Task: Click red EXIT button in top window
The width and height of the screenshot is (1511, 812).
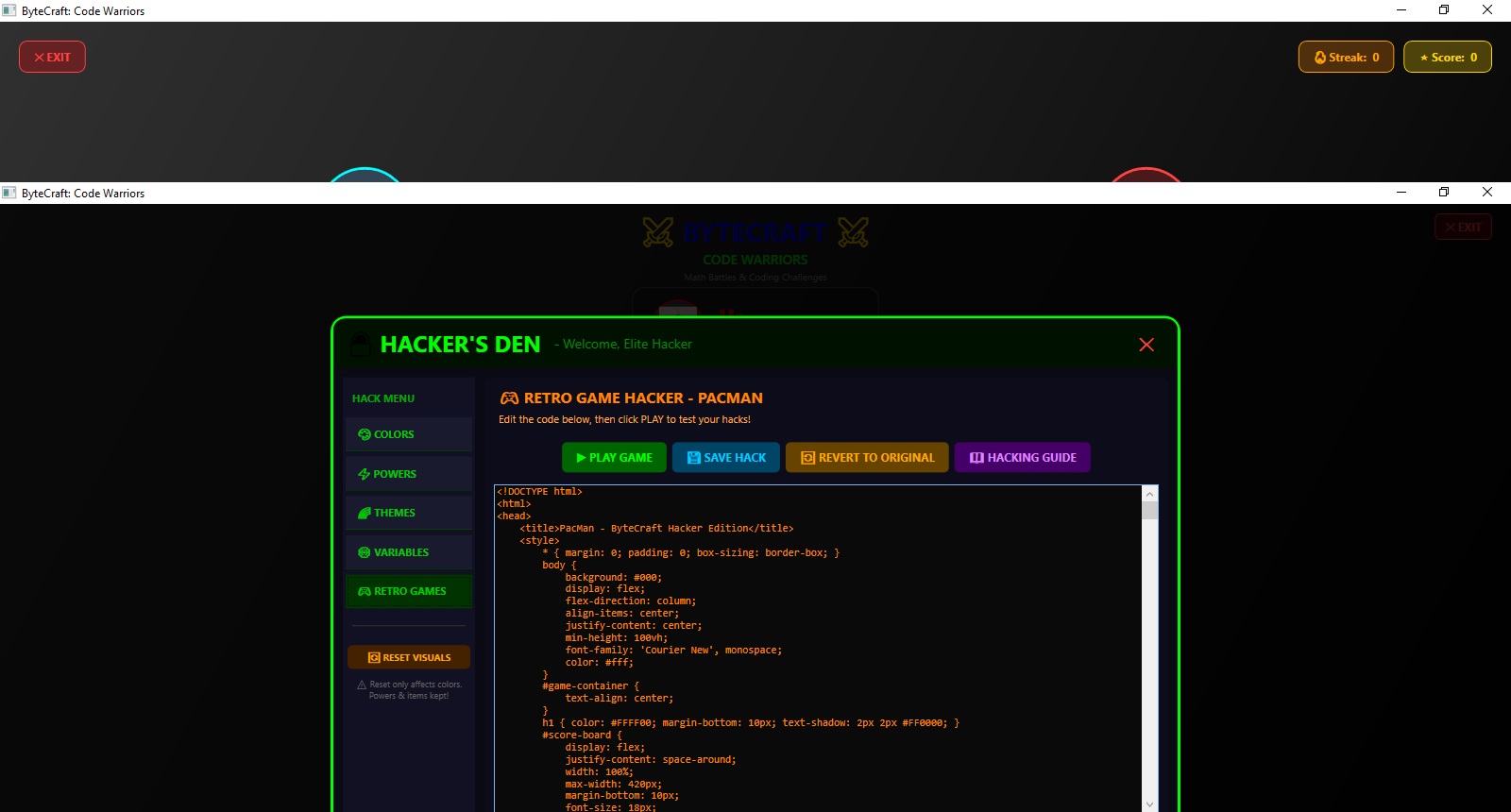Action: click(x=52, y=57)
